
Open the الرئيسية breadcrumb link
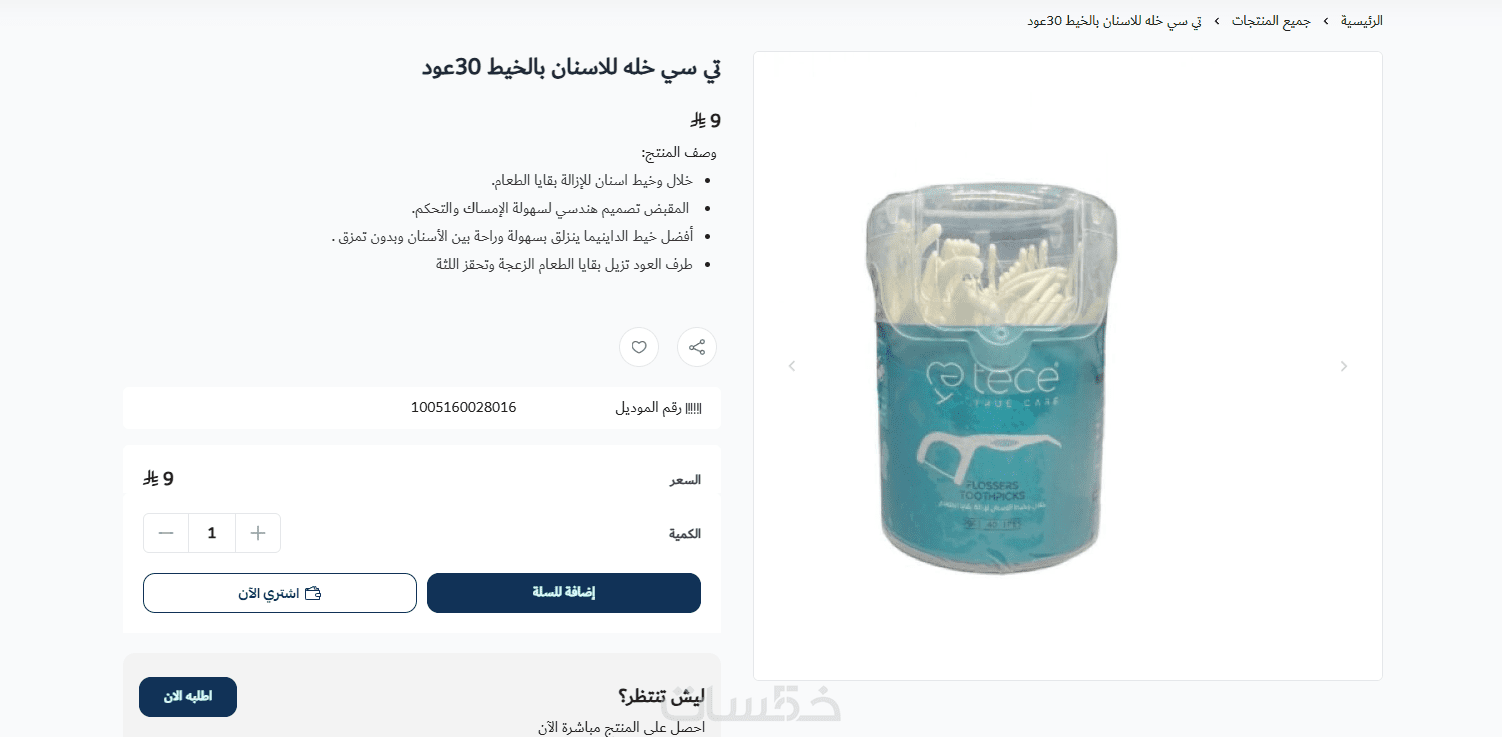pos(1361,21)
